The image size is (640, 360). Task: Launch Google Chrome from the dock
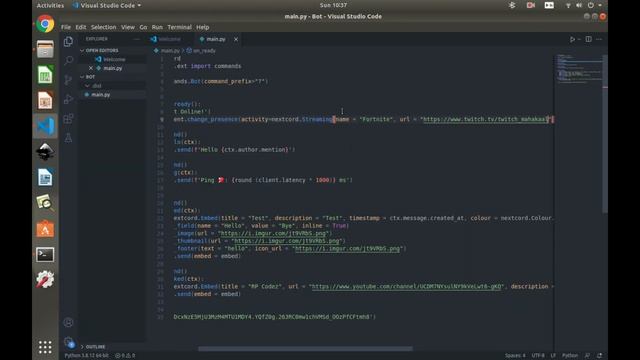coord(45,24)
